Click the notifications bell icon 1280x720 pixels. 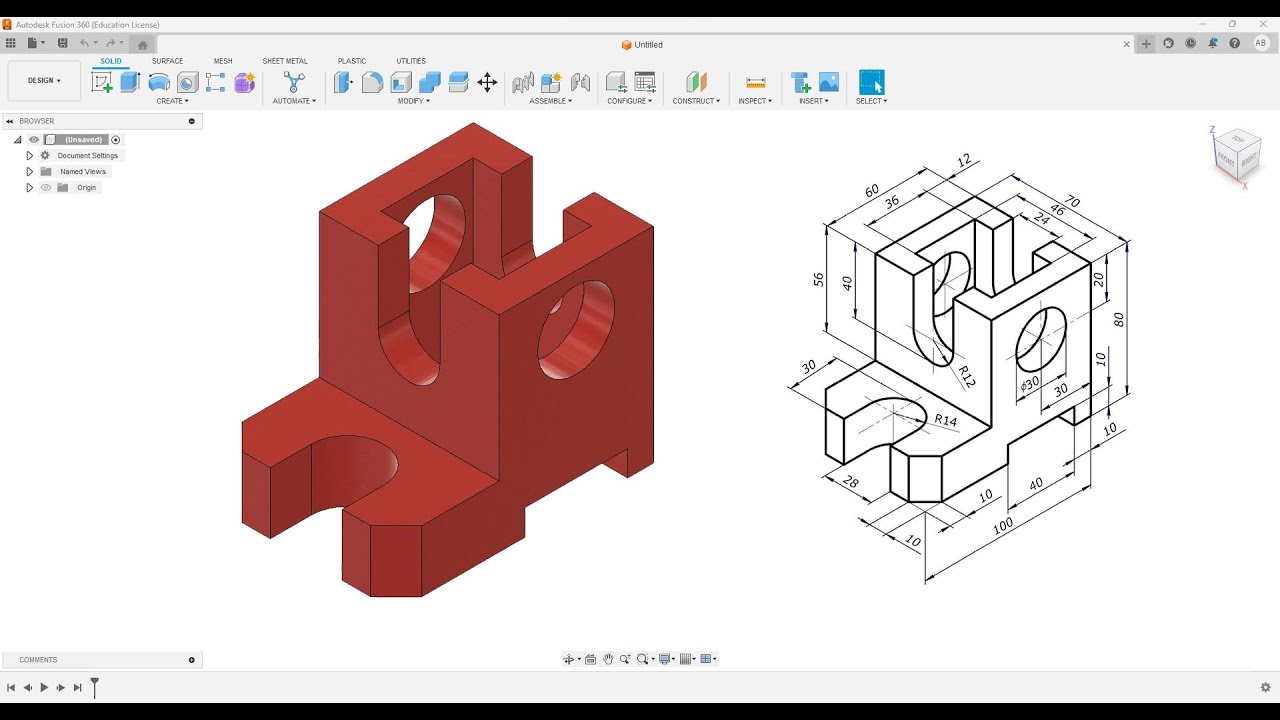(x=1212, y=43)
